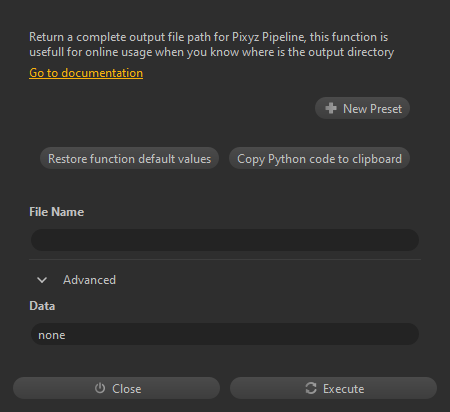The height and width of the screenshot is (412, 450).
Task: Click the "none" value in the Data box
Action: click(52, 335)
